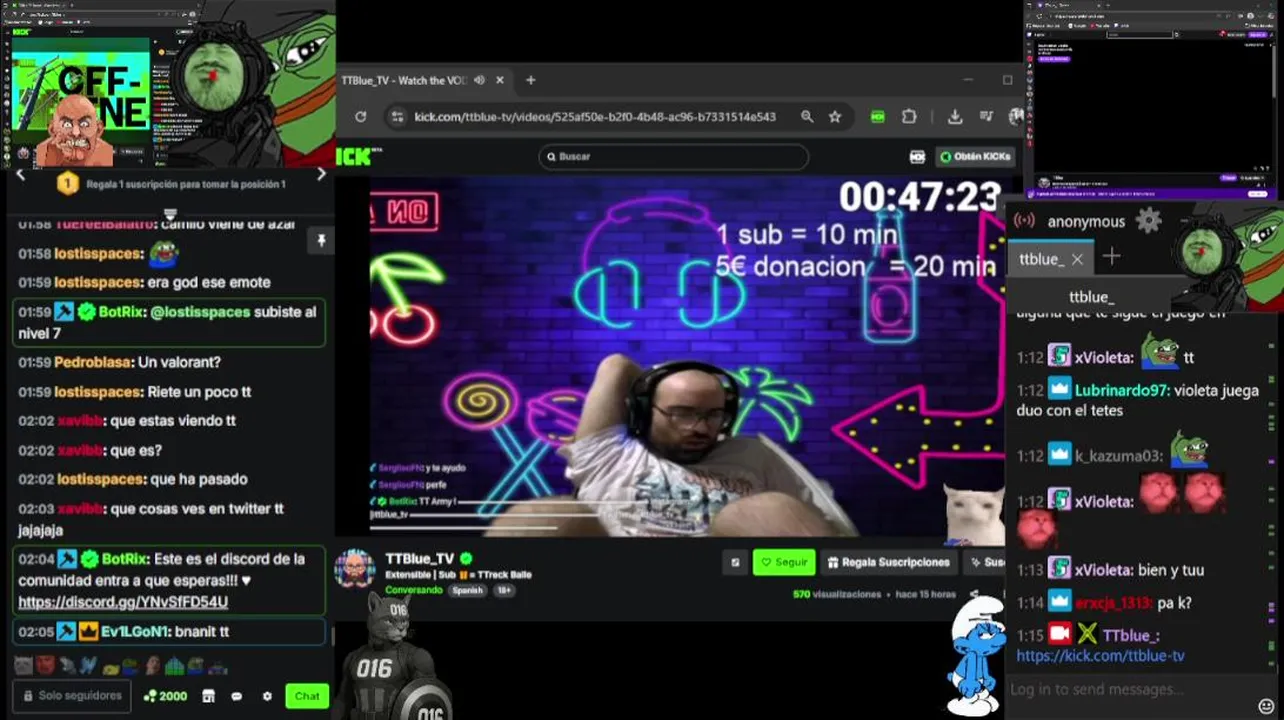The height and width of the screenshot is (720, 1284).
Task: Click lostisspaces username at 01:59 Riete message
Action: pyautogui.click(x=97, y=392)
